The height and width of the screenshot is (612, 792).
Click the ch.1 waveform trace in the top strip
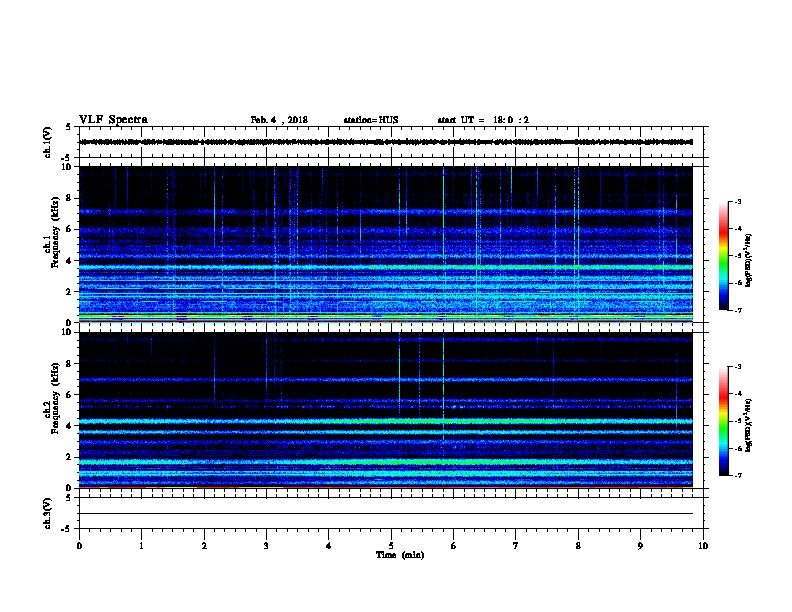coord(386,142)
